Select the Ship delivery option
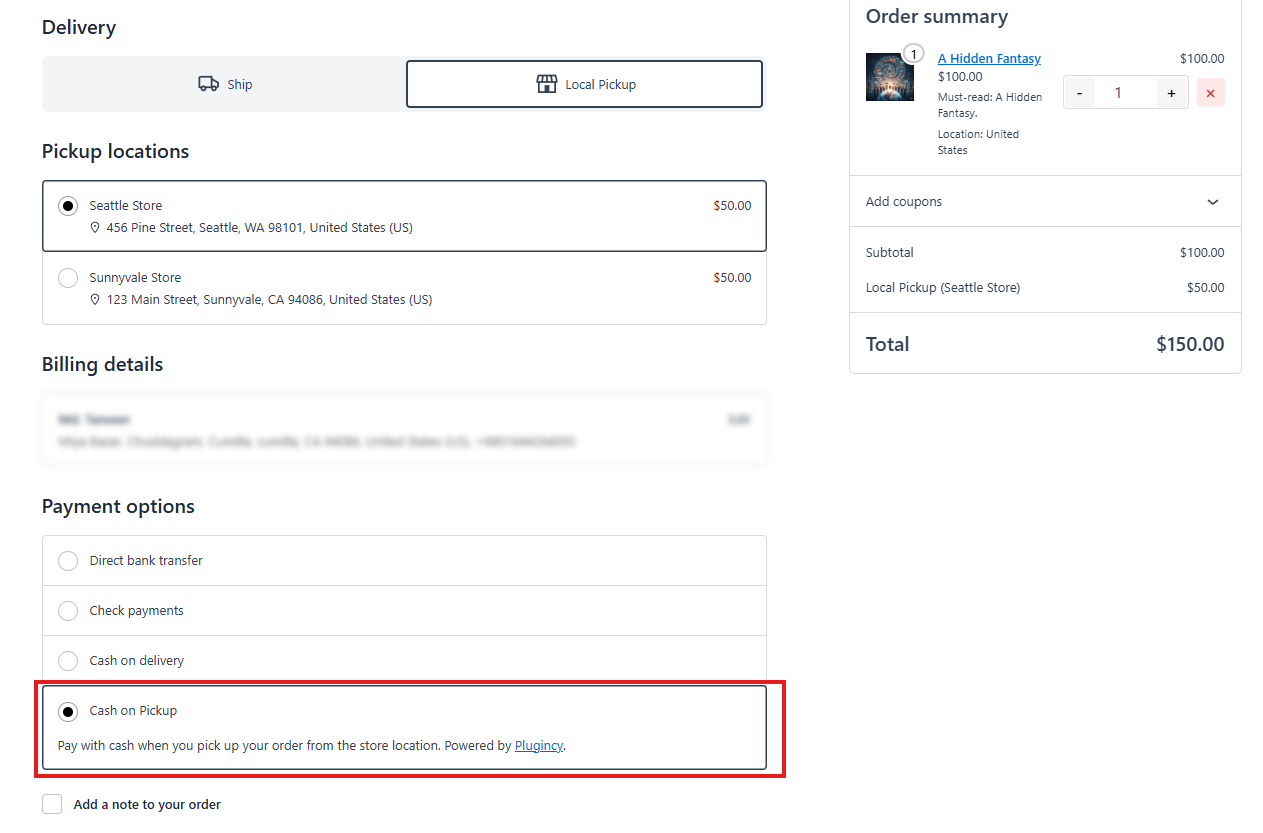 224,84
